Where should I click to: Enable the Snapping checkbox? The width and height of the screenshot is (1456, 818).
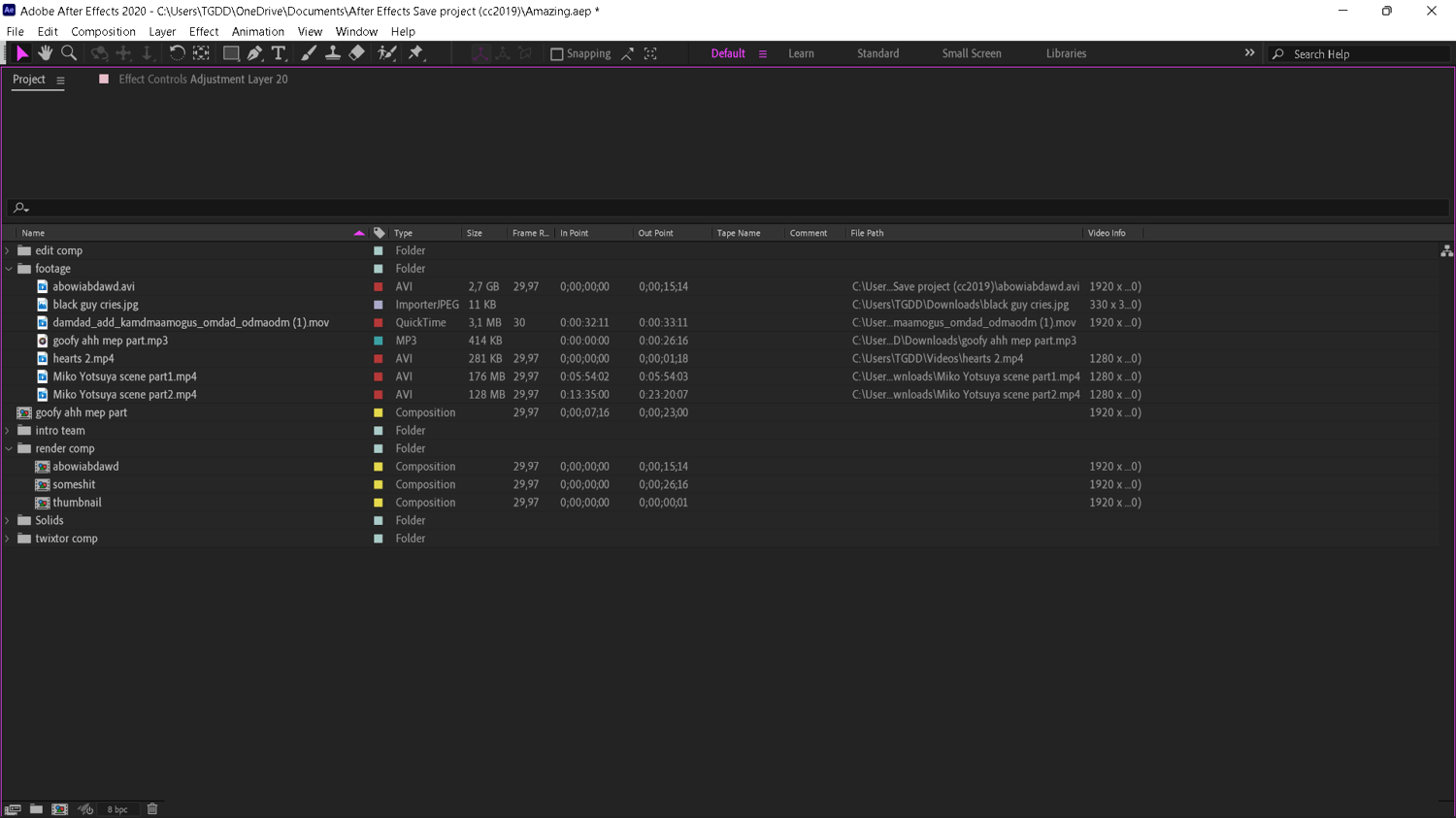557,54
